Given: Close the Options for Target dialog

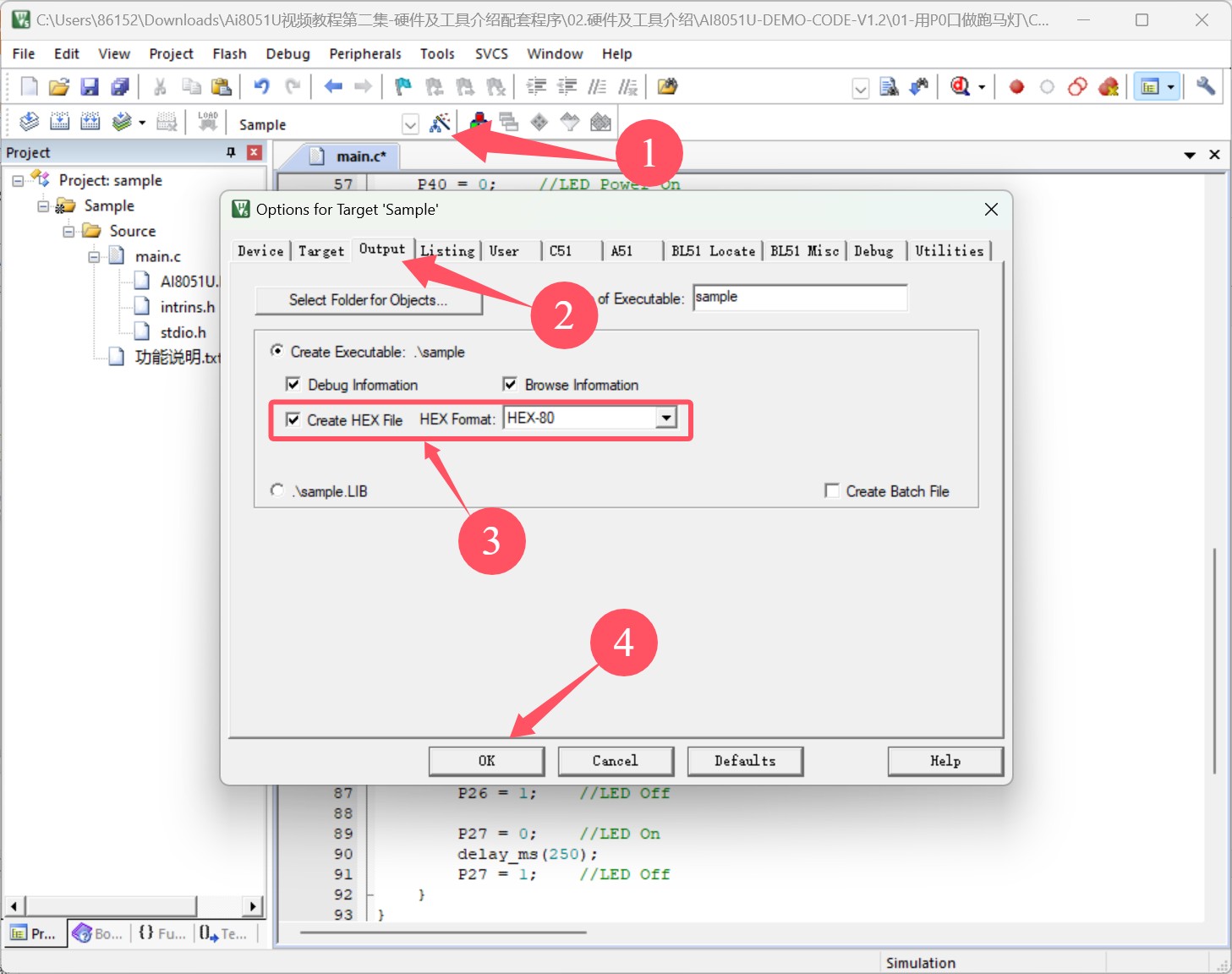Looking at the screenshot, I should (991, 210).
